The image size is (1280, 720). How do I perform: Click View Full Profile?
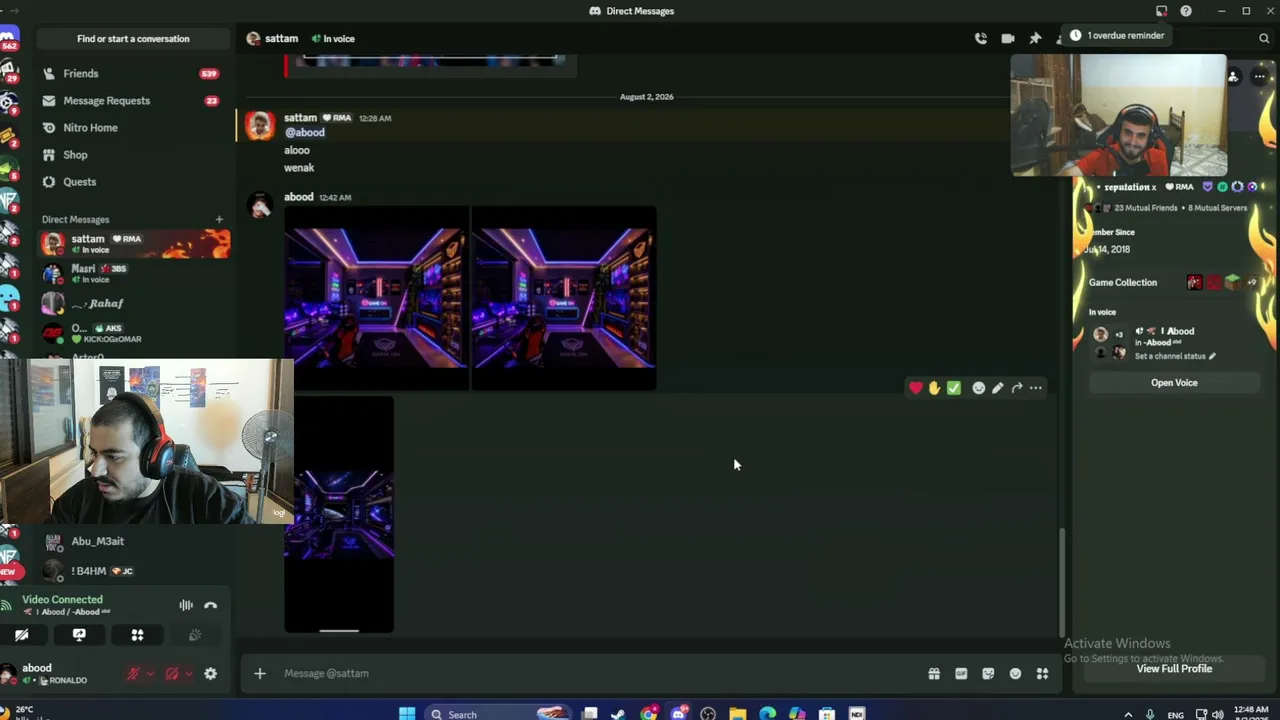1174,669
